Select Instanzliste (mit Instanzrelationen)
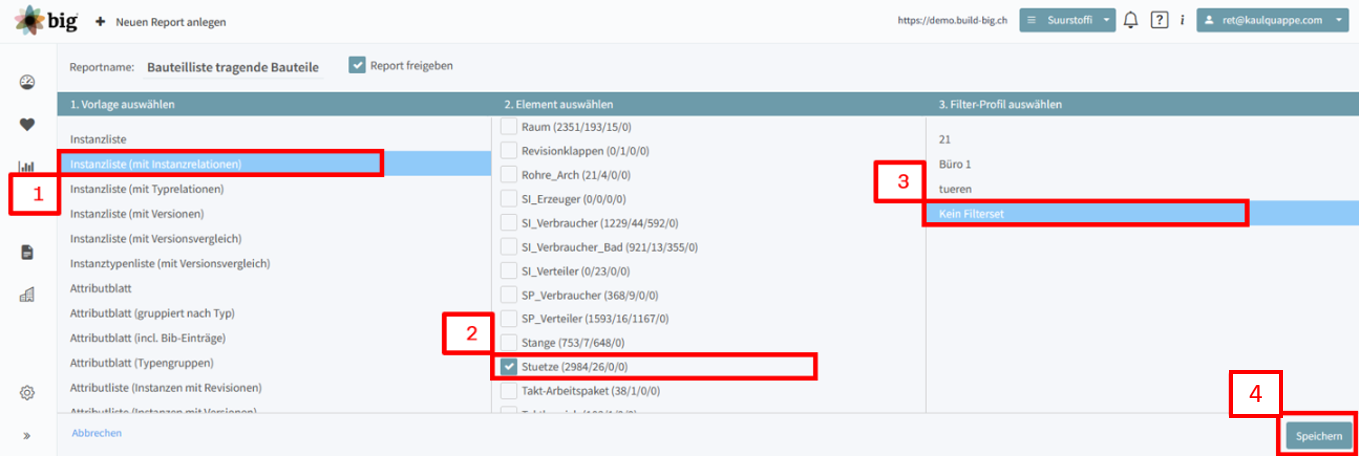The width and height of the screenshot is (1359, 456). [x=274, y=163]
